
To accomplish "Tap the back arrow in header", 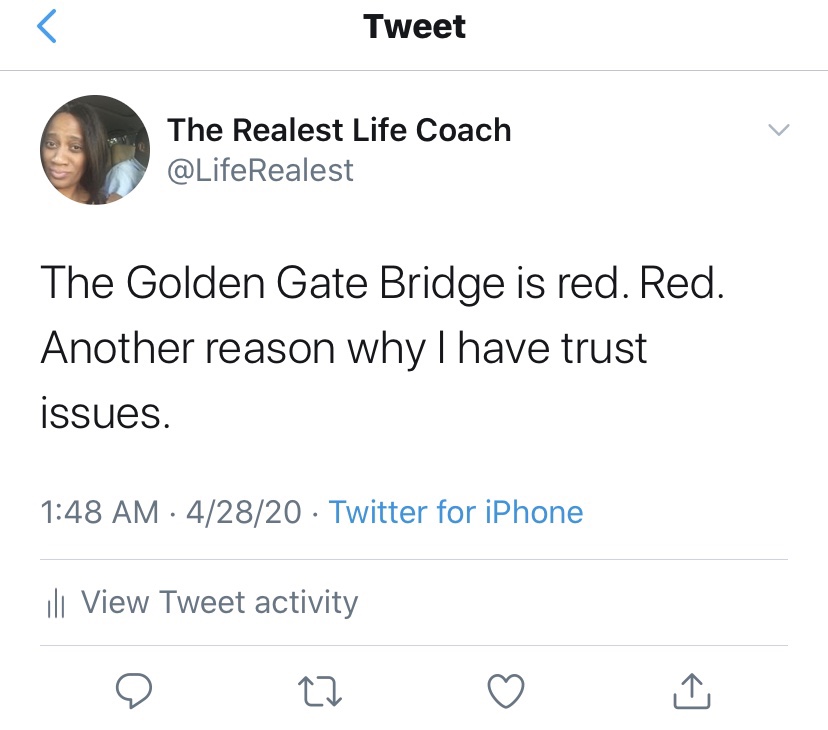I will point(45,26).
